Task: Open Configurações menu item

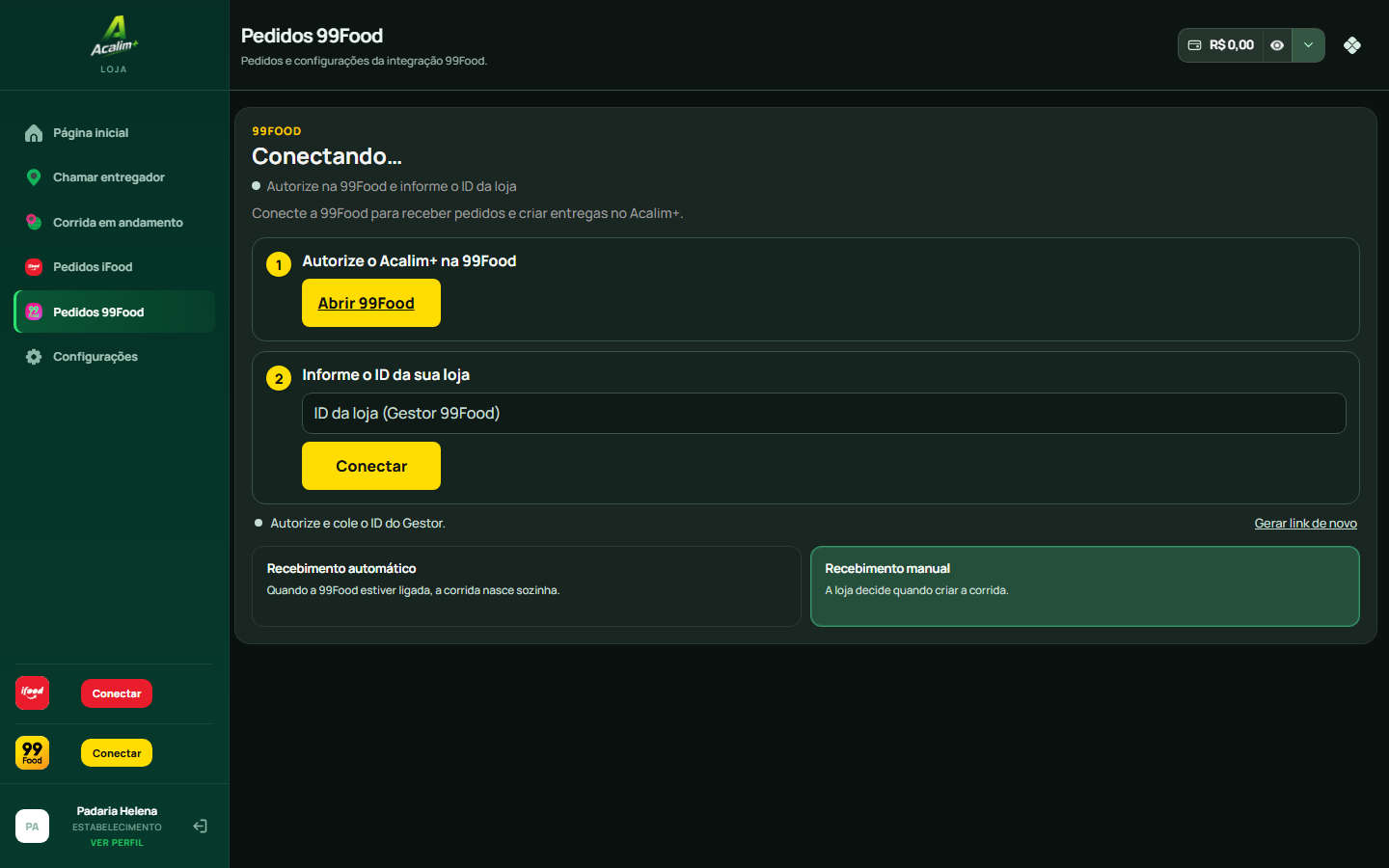Action: (x=114, y=357)
